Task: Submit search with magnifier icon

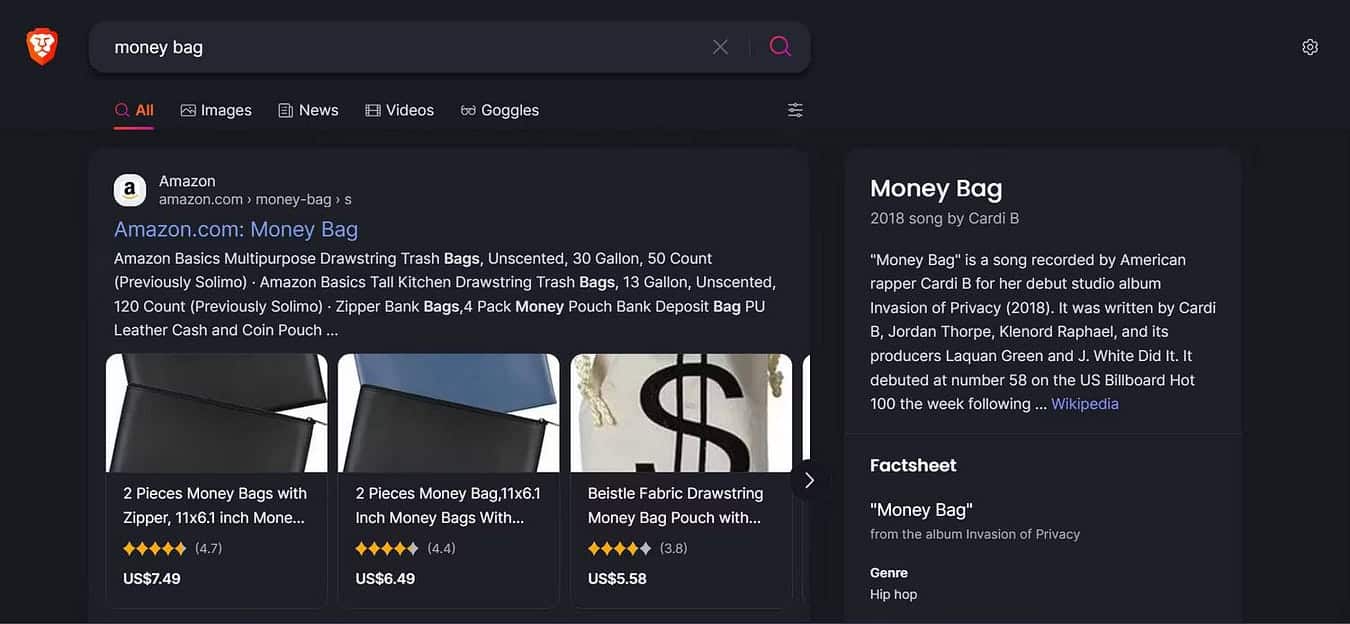Action: [x=780, y=46]
